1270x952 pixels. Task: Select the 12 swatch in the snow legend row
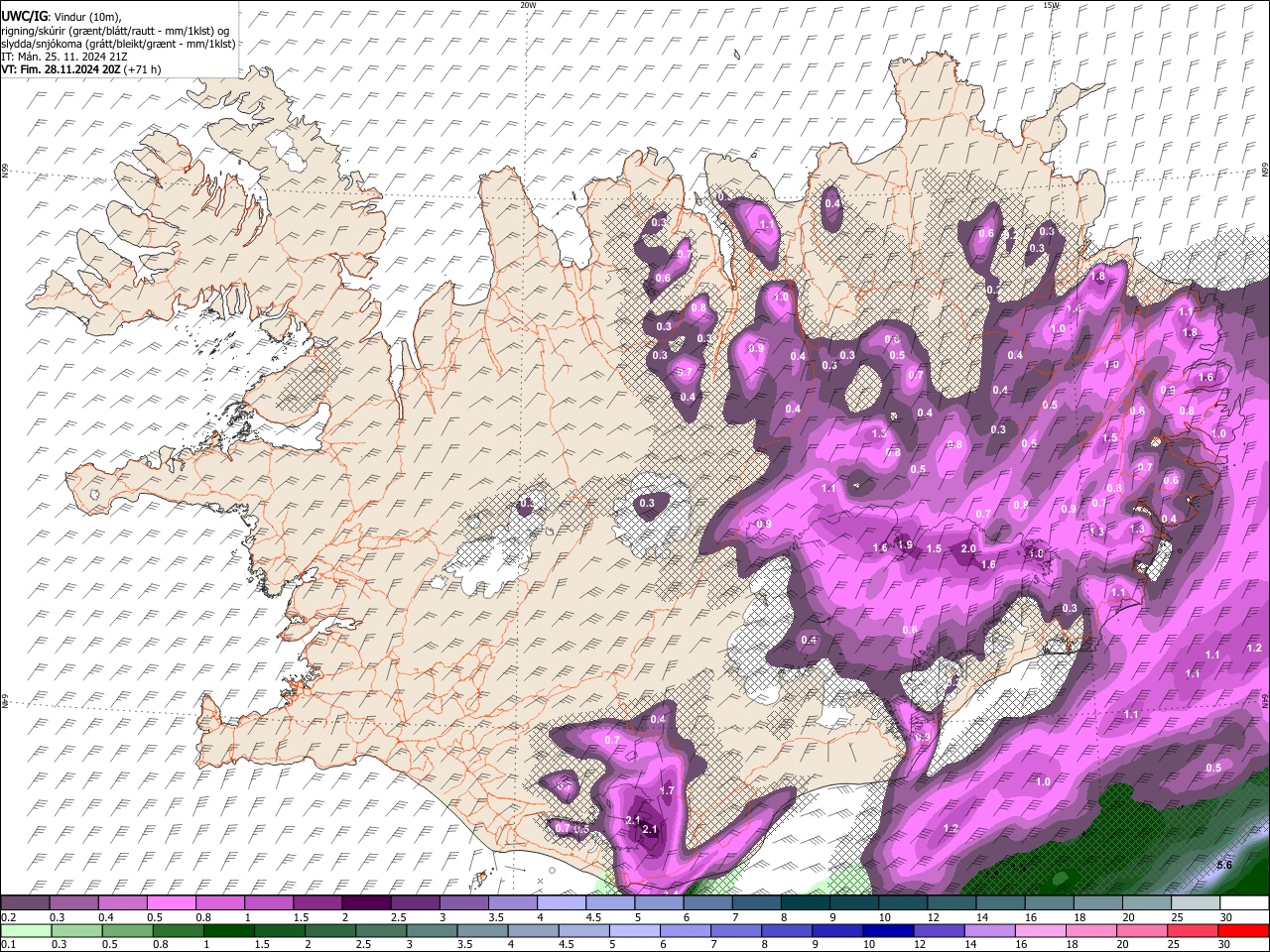(x=952, y=903)
